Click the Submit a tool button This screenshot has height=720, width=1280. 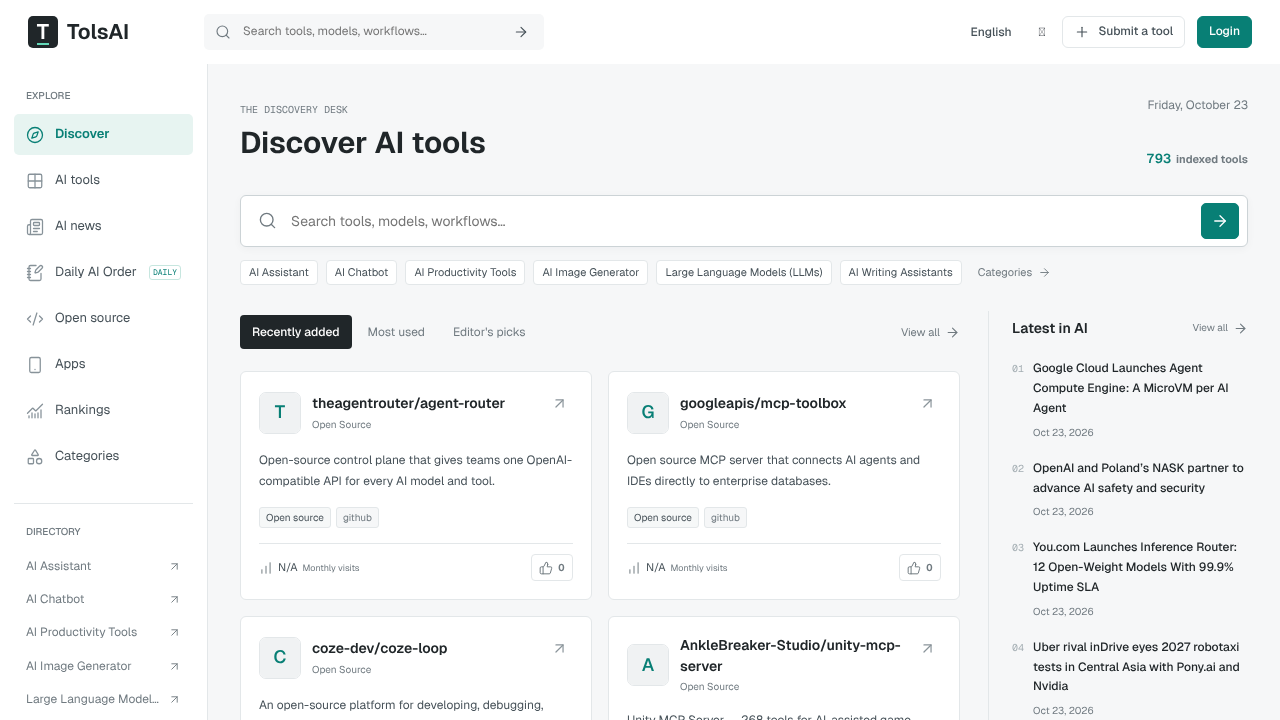(1123, 32)
